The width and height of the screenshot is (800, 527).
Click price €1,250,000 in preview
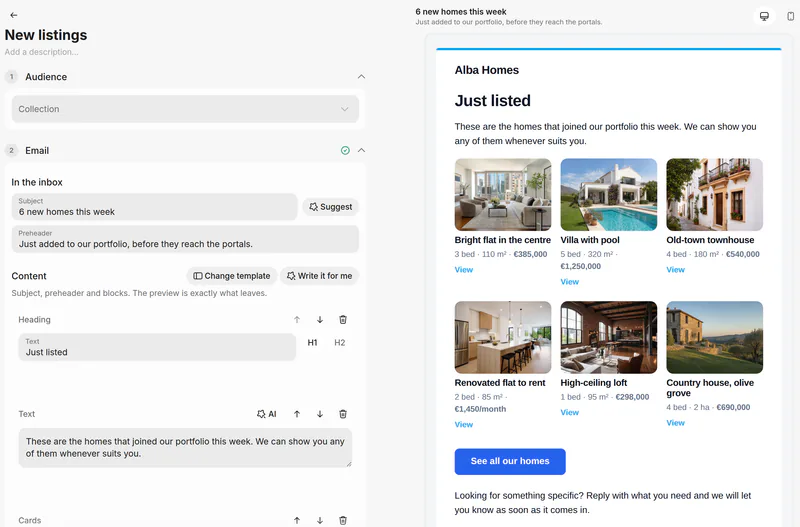click(581, 266)
